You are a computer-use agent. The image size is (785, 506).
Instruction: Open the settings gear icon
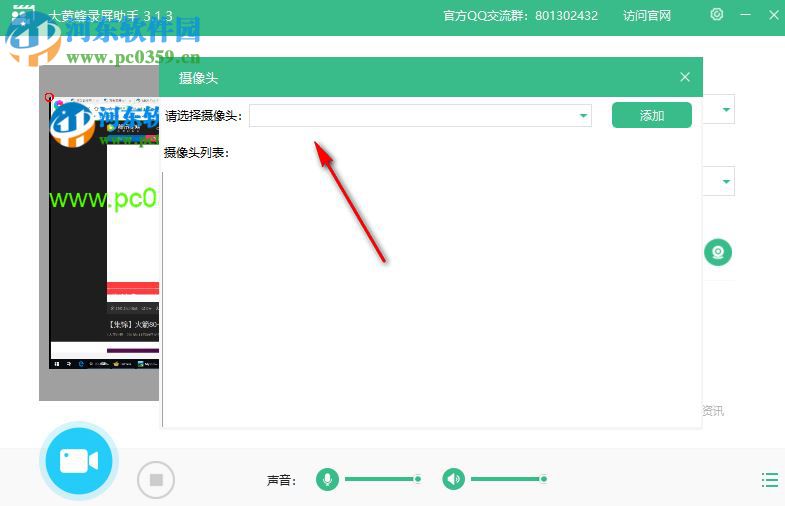(x=716, y=15)
